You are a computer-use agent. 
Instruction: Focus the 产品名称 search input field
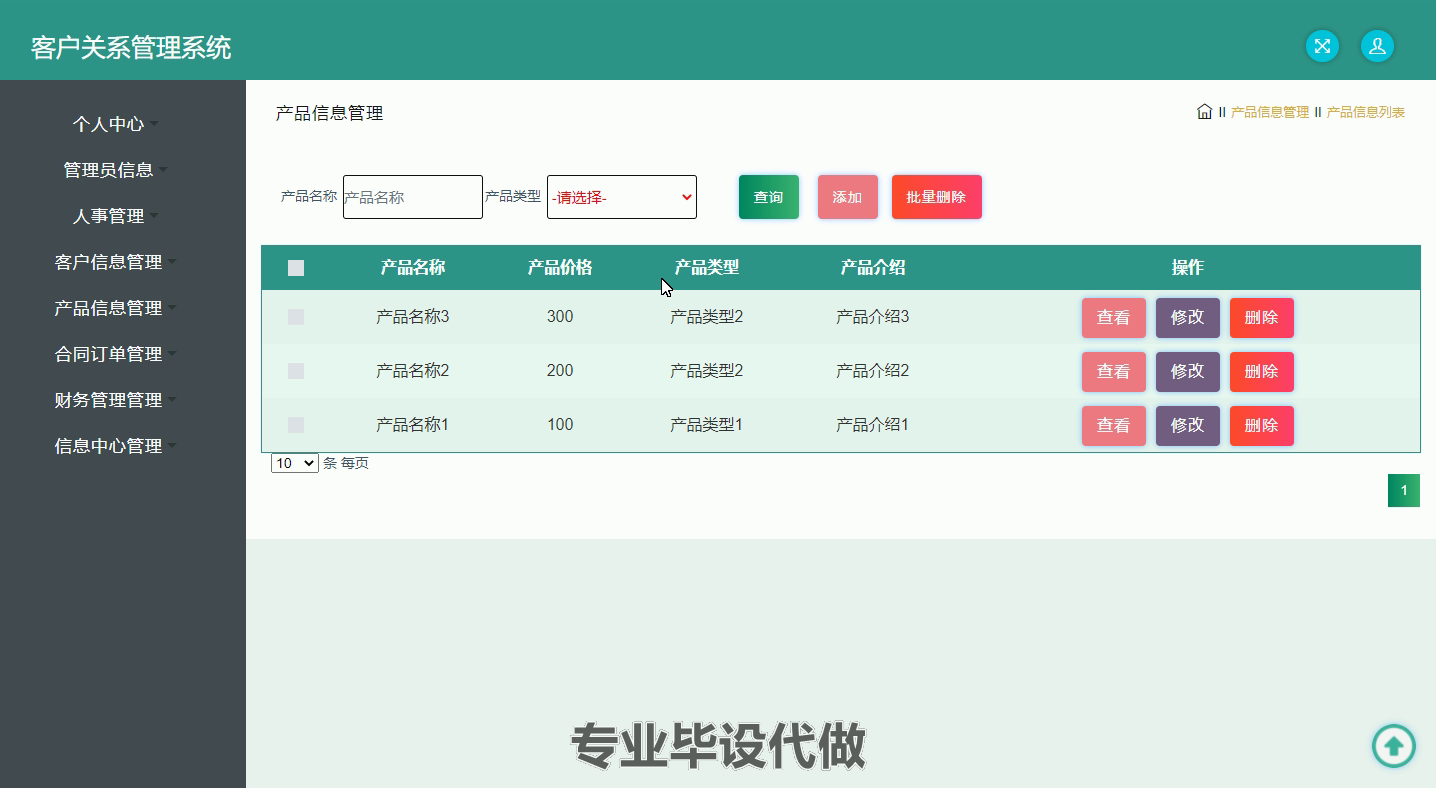coord(413,197)
